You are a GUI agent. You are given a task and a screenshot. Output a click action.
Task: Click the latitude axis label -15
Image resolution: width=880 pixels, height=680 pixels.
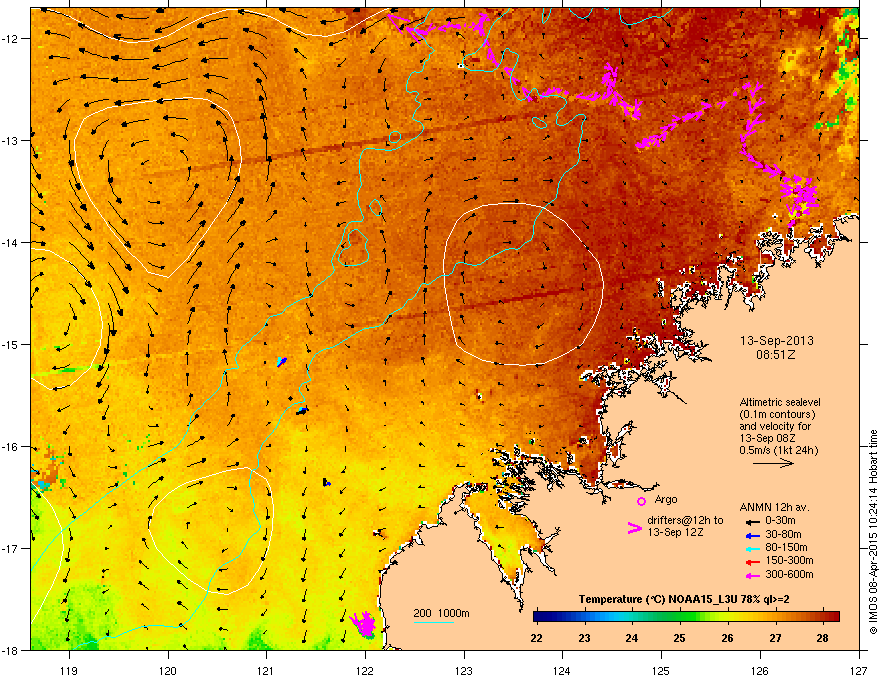pos(12,344)
